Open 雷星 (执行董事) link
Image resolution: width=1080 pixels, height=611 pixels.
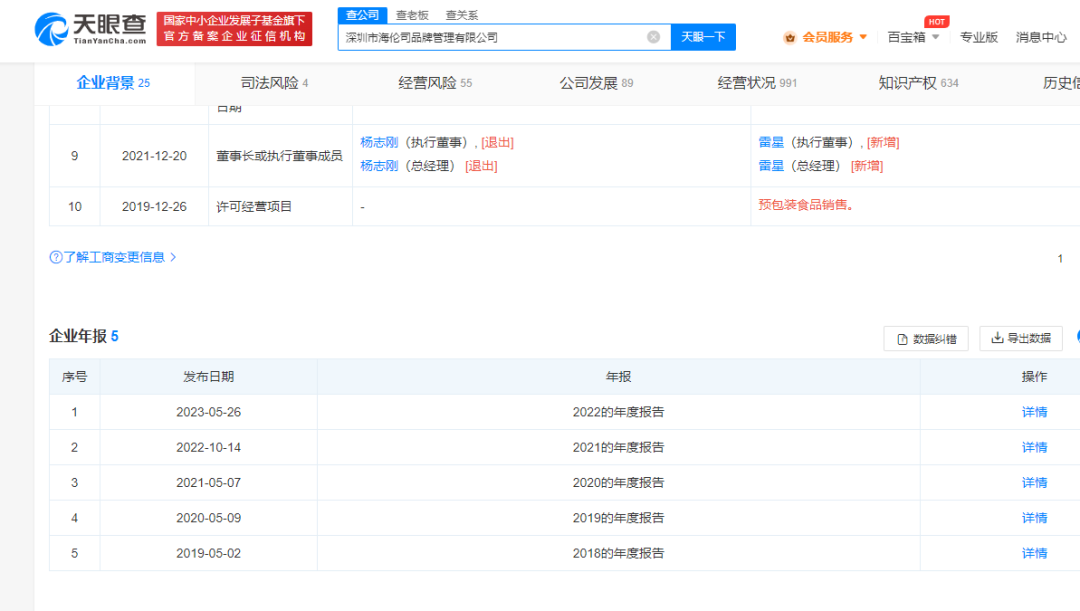coord(771,143)
